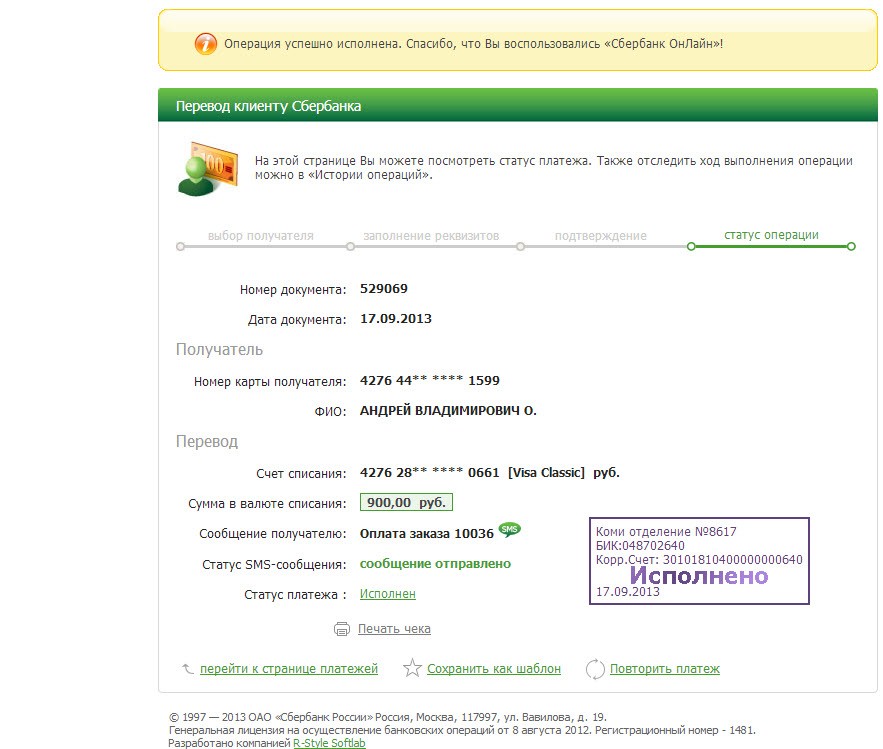Click debit account ending 0661 Visa Classic
Screen dimensions: 883x749
tap(489, 472)
